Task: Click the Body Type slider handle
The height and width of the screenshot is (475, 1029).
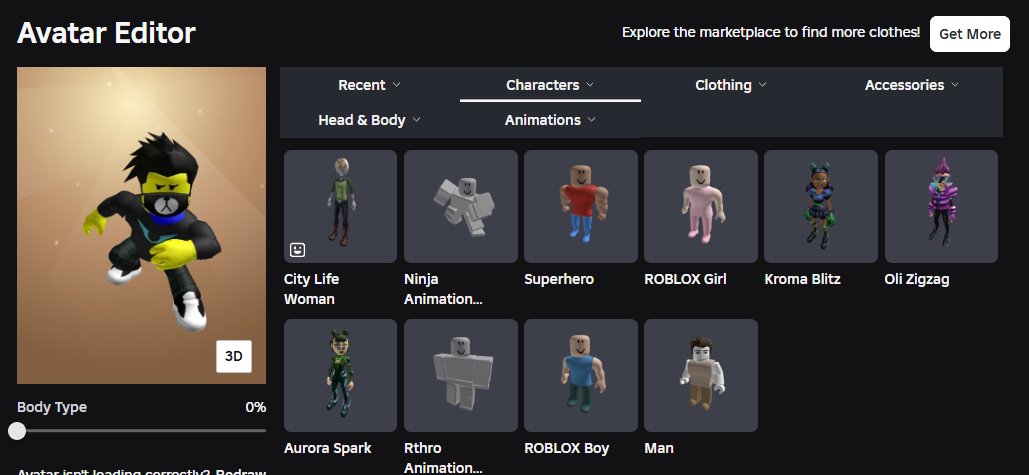Action: (17, 431)
